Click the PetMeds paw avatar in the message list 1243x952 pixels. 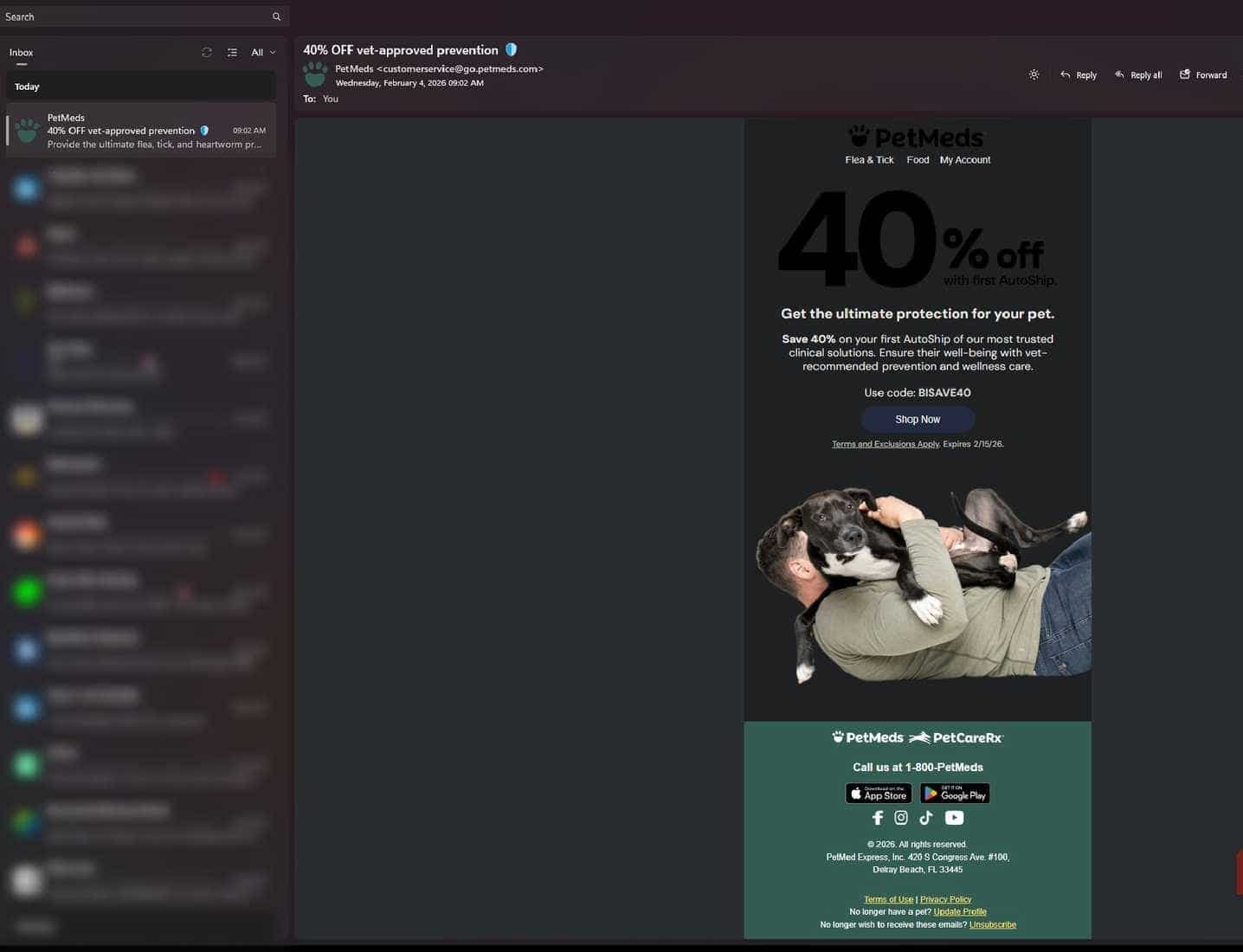(27, 131)
